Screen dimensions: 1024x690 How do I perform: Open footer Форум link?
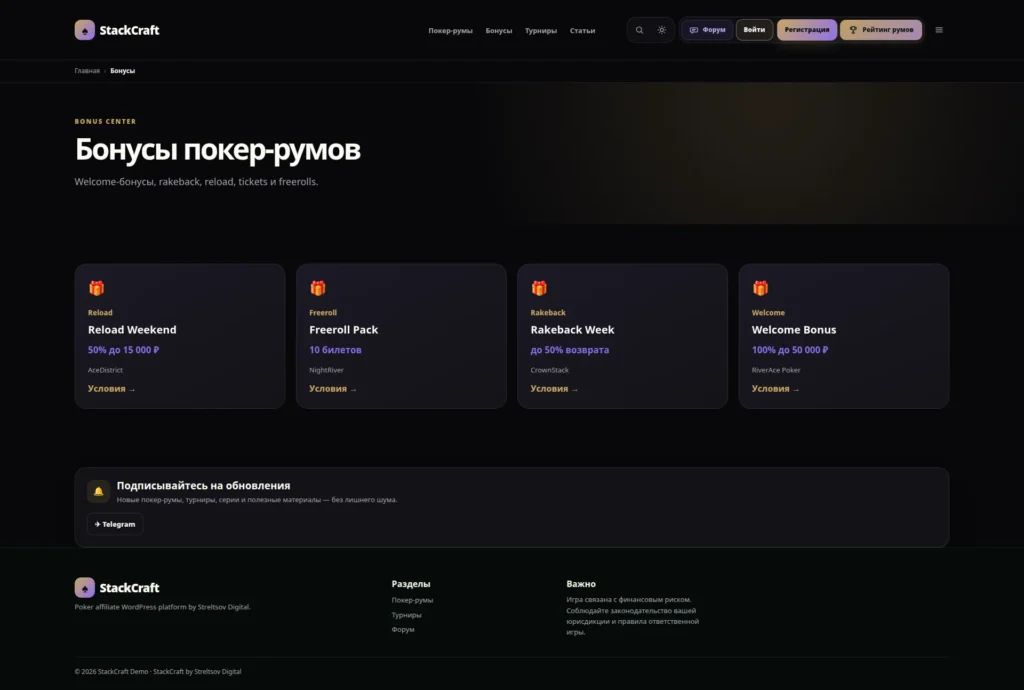403,629
